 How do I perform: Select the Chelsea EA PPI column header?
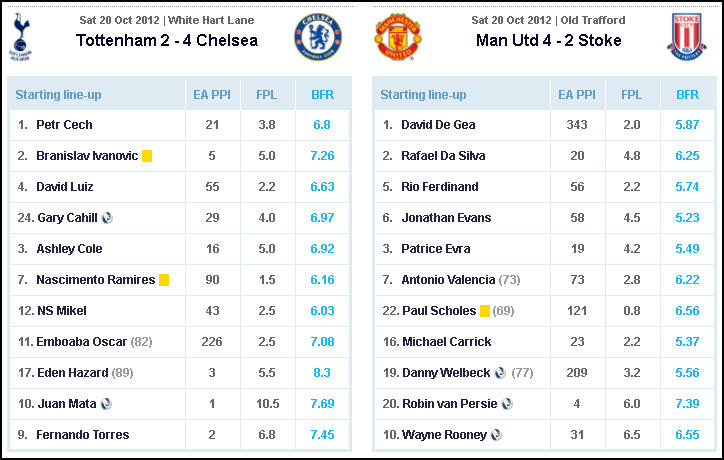click(x=212, y=95)
